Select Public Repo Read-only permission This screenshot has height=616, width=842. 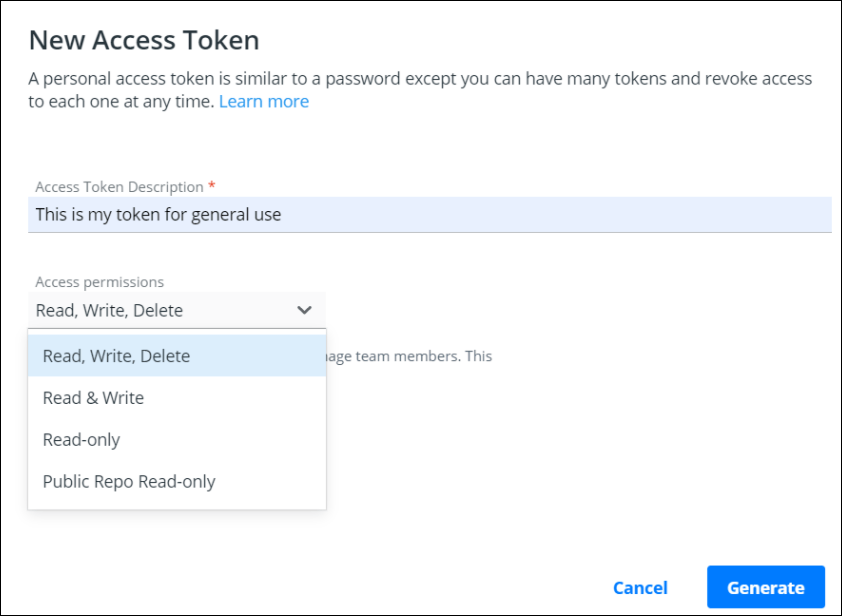pos(128,481)
